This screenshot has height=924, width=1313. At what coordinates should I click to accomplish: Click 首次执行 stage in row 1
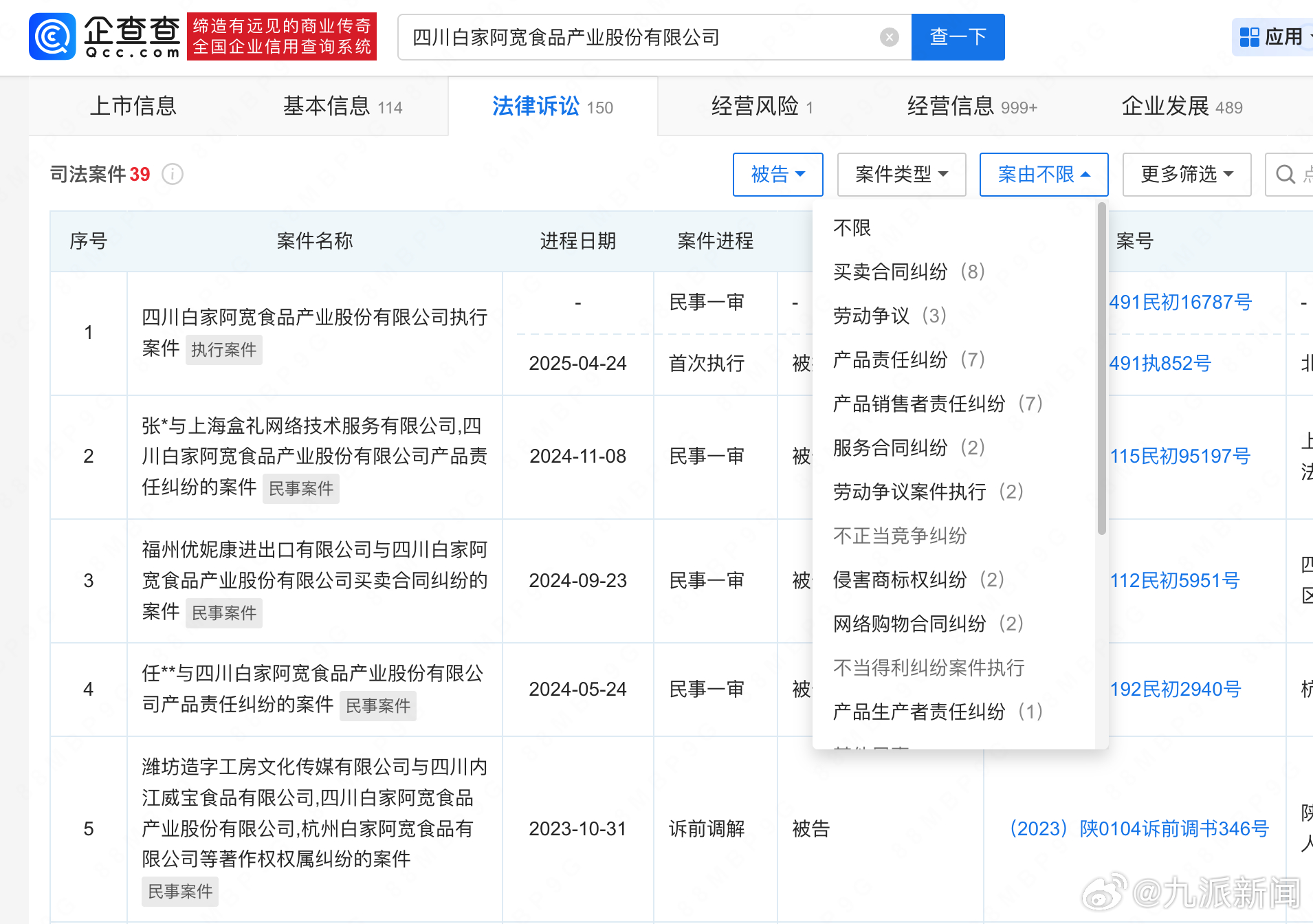707,364
